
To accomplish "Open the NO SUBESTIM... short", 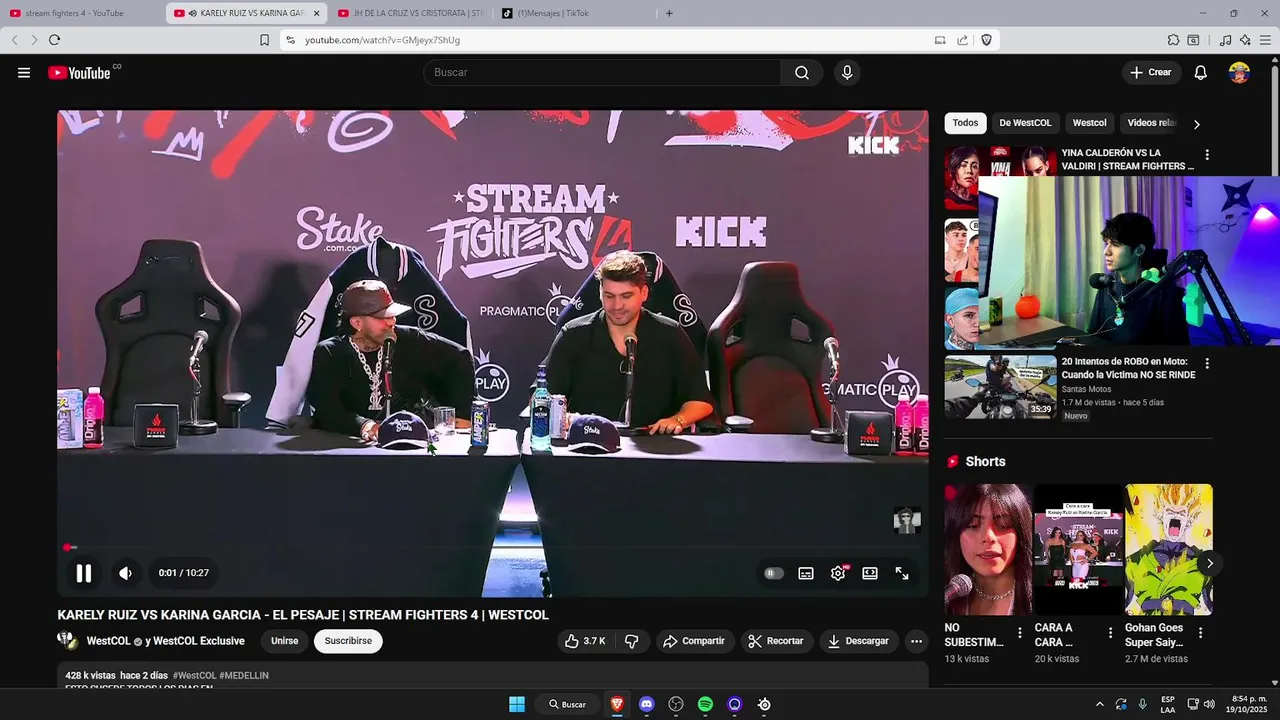I will (x=988, y=549).
